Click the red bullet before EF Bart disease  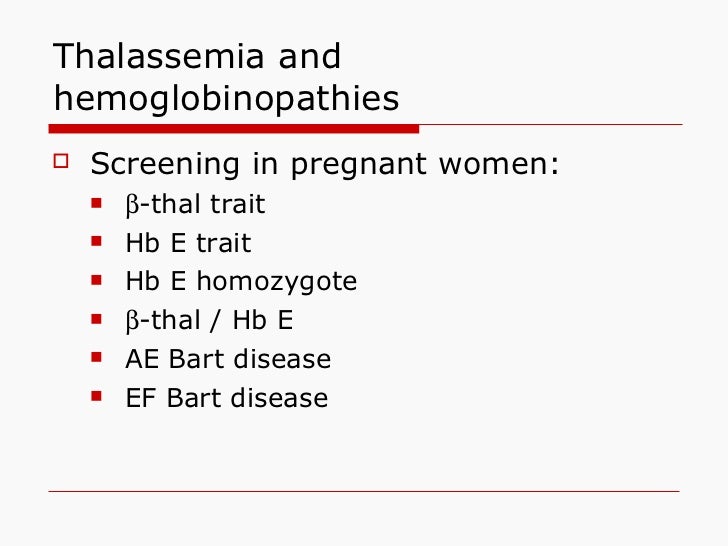97,396
